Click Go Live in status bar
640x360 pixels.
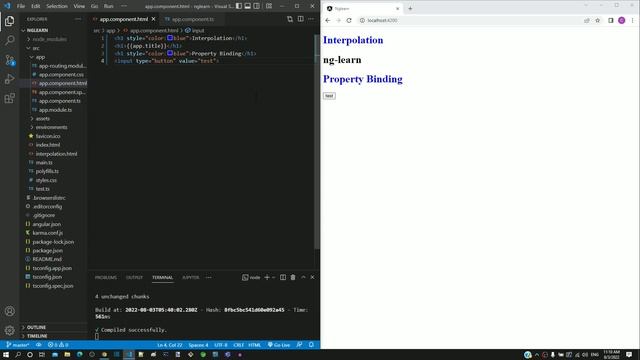279,345
